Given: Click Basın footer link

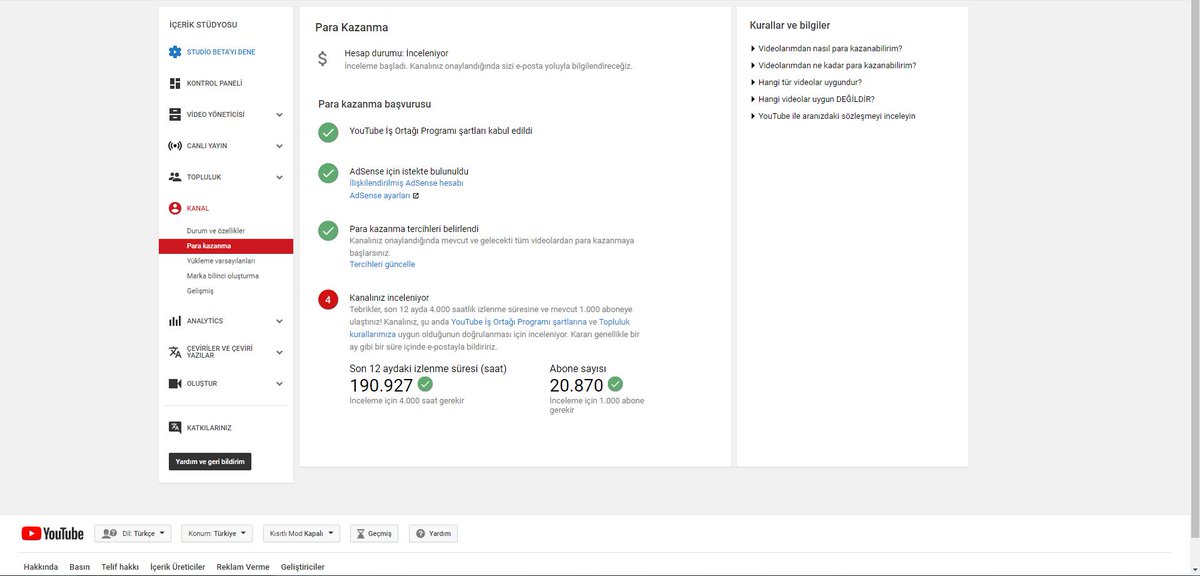Looking at the screenshot, I should click(80, 567).
